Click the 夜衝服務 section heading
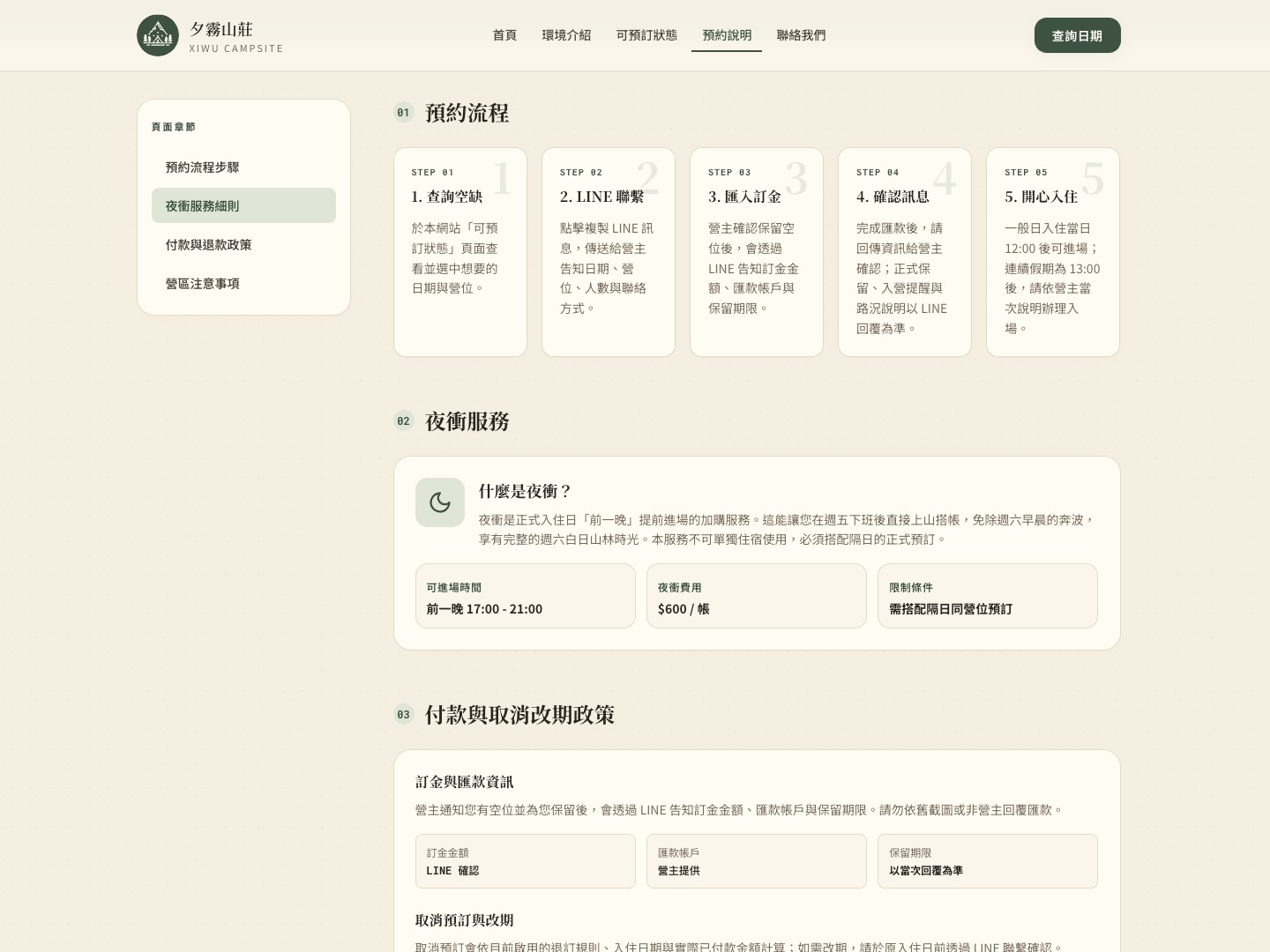Screen dimensions: 1270x952 click(467, 421)
